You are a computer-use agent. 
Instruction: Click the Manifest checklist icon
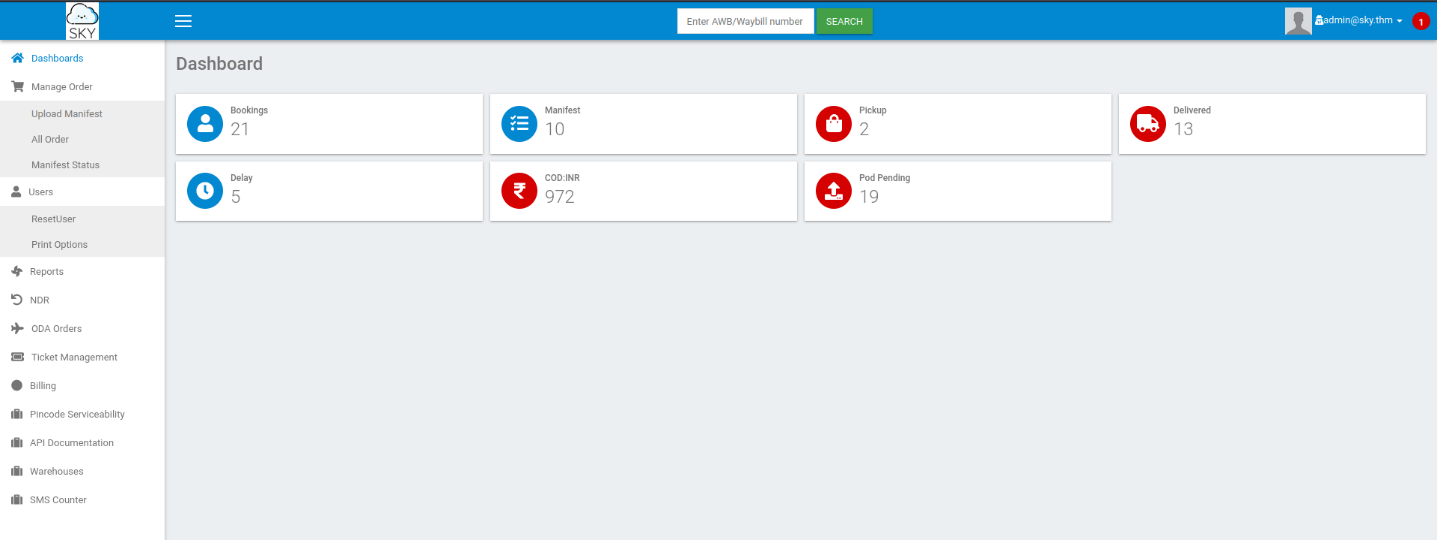coord(519,124)
